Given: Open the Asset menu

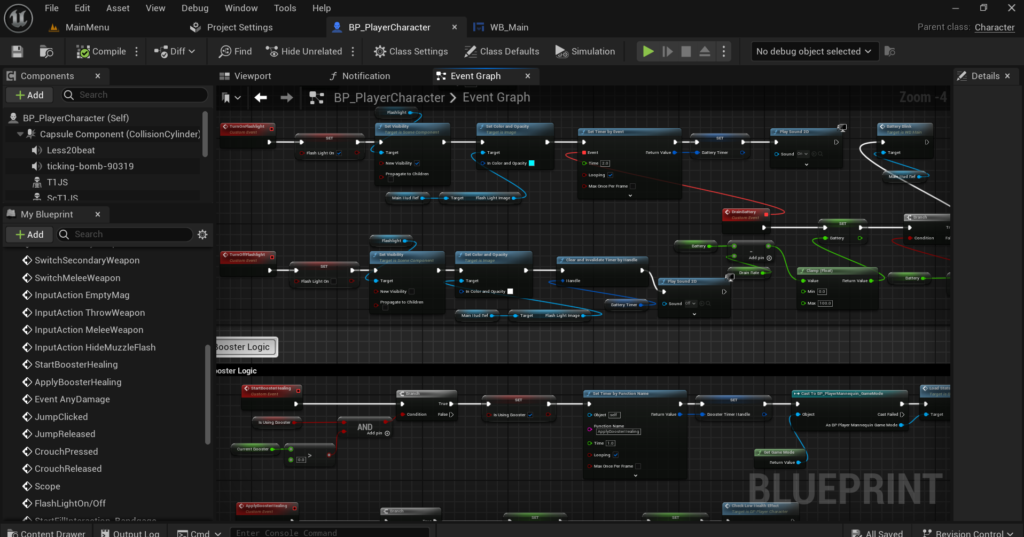Looking at the screenshot, I should point(118,8).
